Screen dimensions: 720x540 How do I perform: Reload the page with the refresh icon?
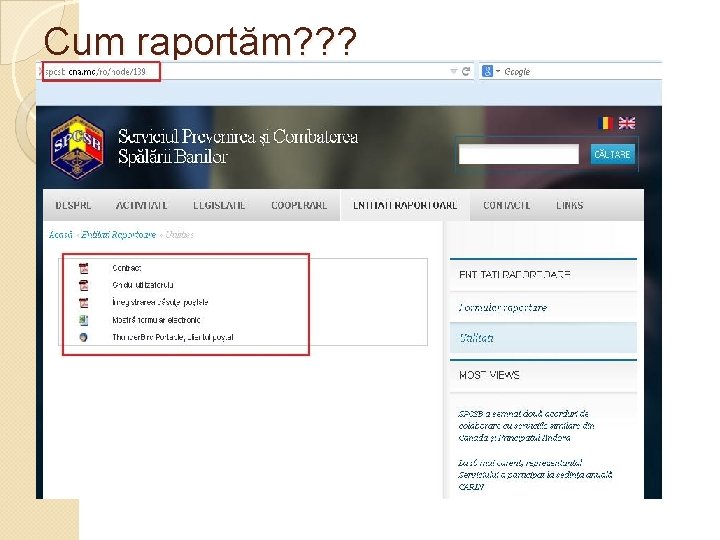[x=466, y=71]
